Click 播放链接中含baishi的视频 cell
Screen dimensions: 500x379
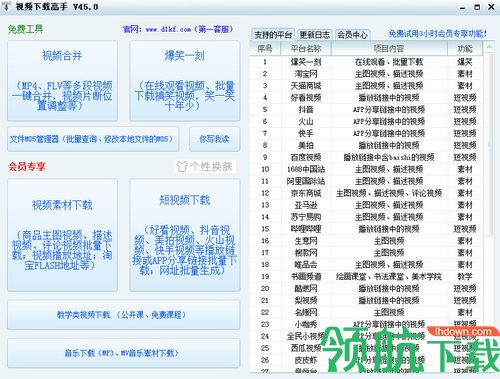(389, 157)
